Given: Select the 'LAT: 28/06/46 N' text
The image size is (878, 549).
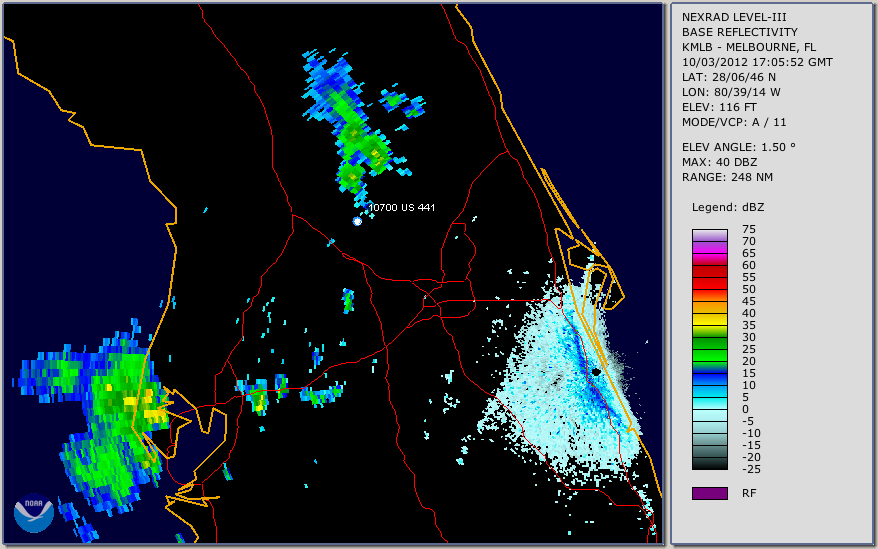Looking at the screenshot, I should pyautogui.click(x=728, y=77).
